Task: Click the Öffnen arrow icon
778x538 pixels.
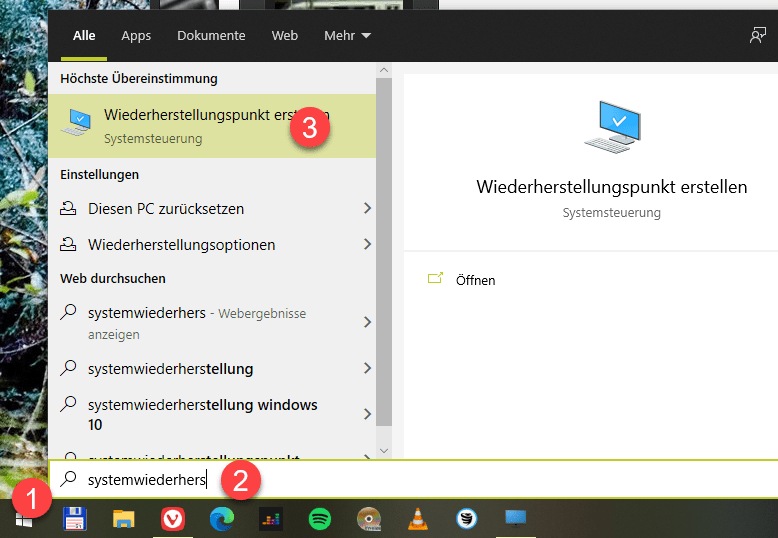Action: 435,278
